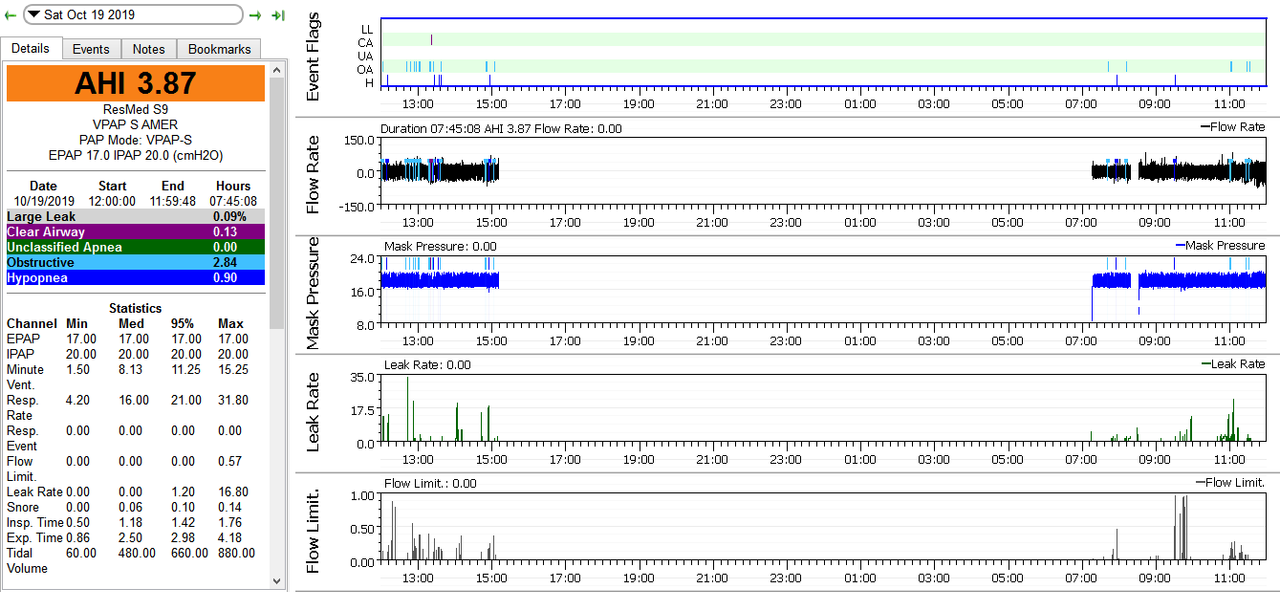Click the Clear Airway index value 0.13

tap(225, 232)
